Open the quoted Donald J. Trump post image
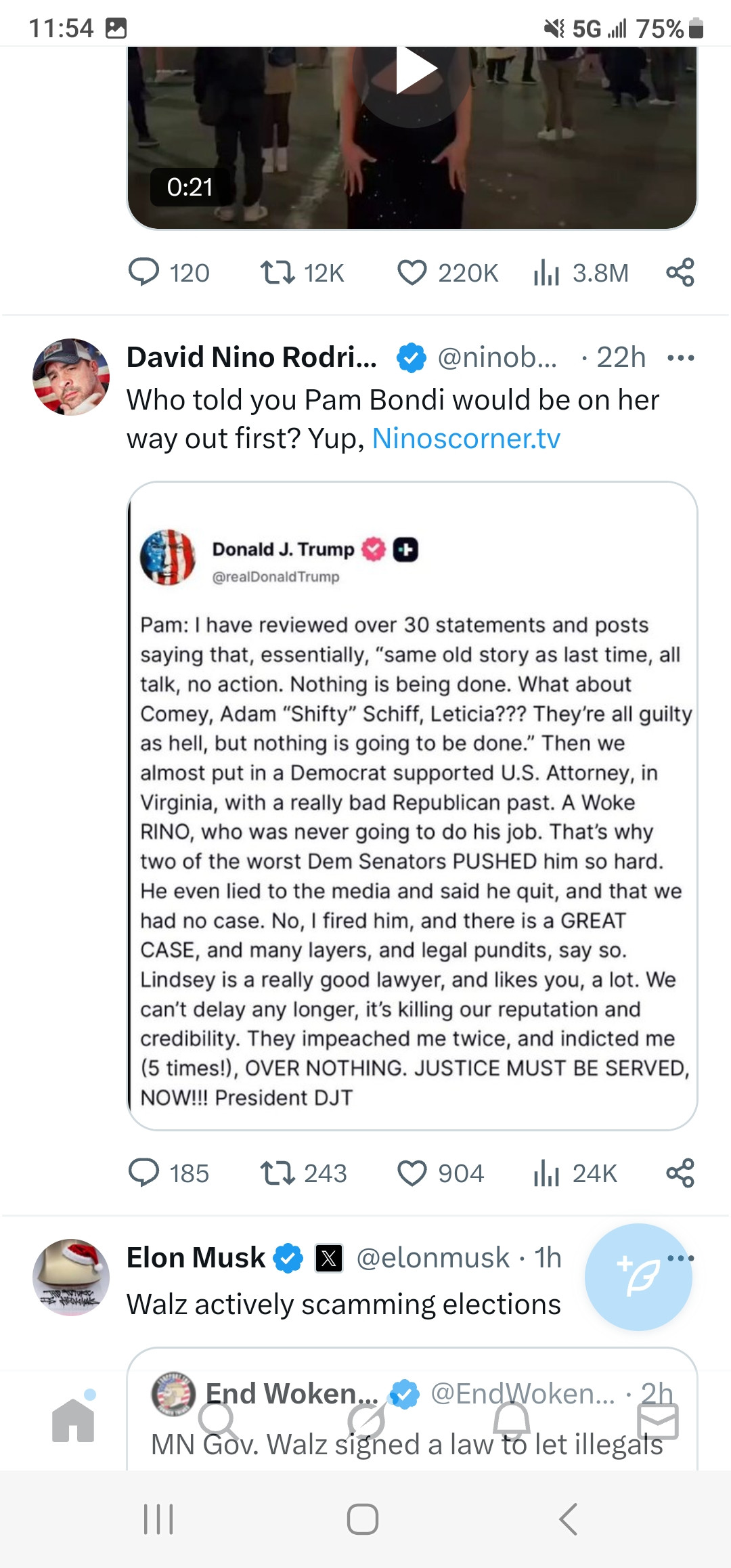Screen dimensions: 731x1568 [x=412, y=806]
